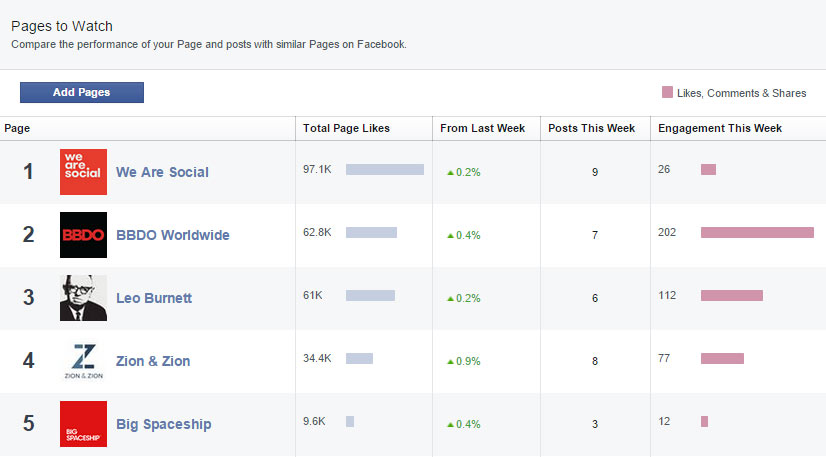Screen dimensions: 826x457
Task: Click the Posts This Week column header
Action: tap(592, 128)
